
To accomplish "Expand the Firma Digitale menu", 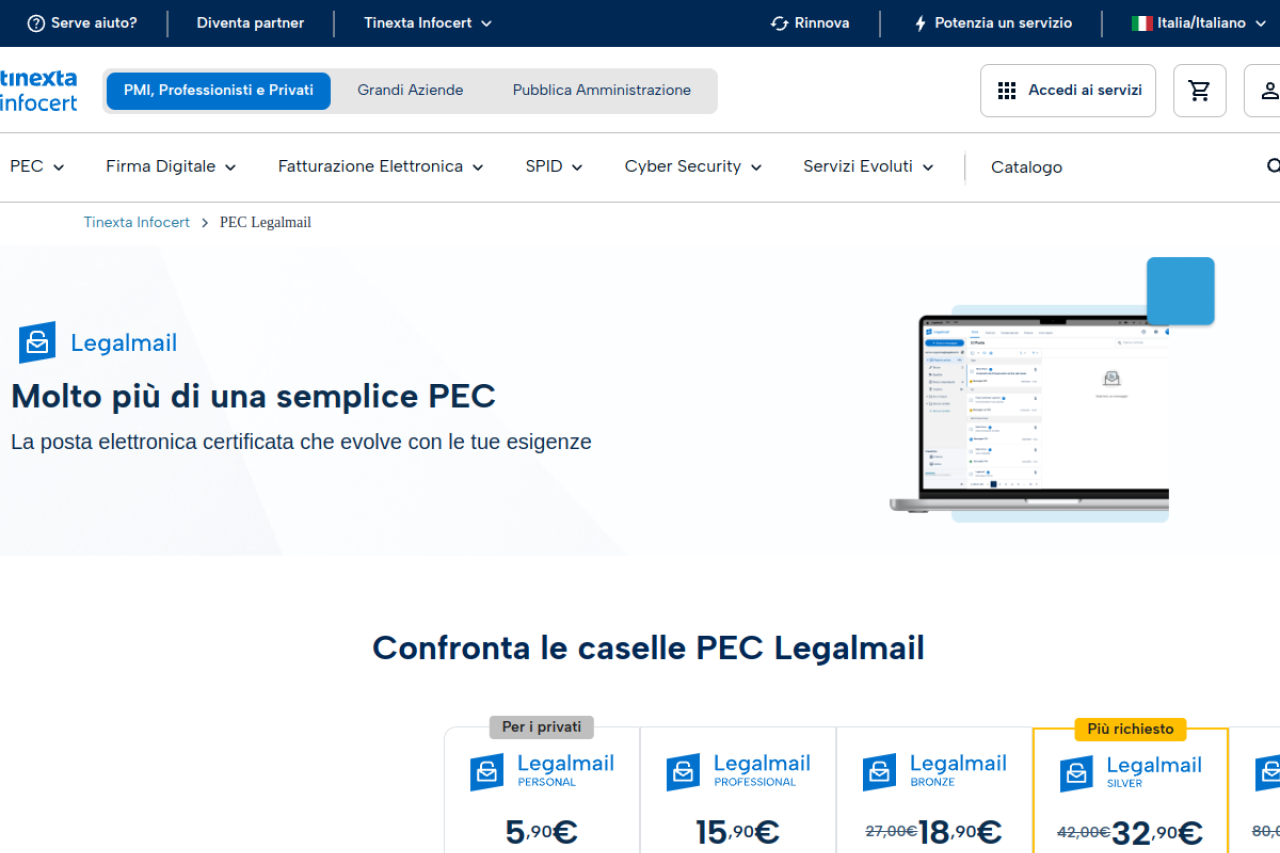I will [x=171, y=167].
